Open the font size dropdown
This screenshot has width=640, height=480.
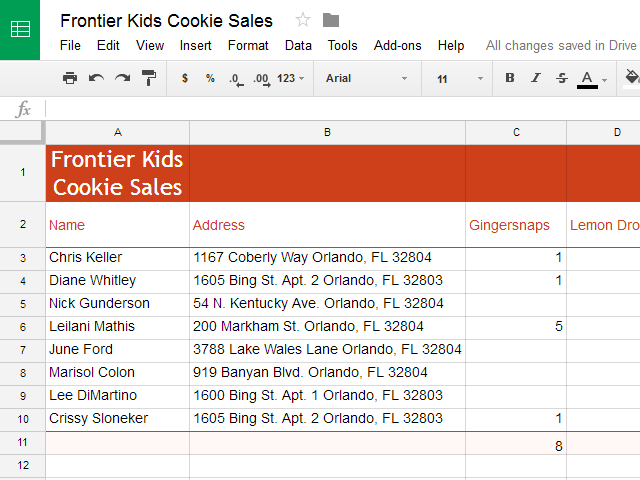pyautogui.click(x=459, y=78)
